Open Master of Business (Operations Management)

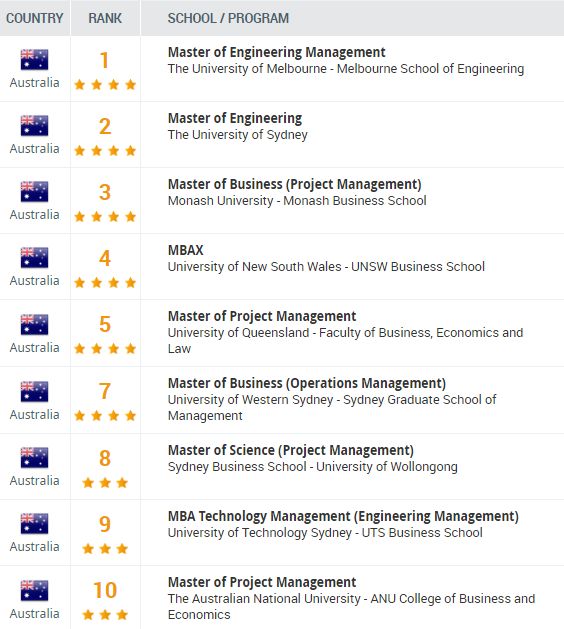(307, 383)
